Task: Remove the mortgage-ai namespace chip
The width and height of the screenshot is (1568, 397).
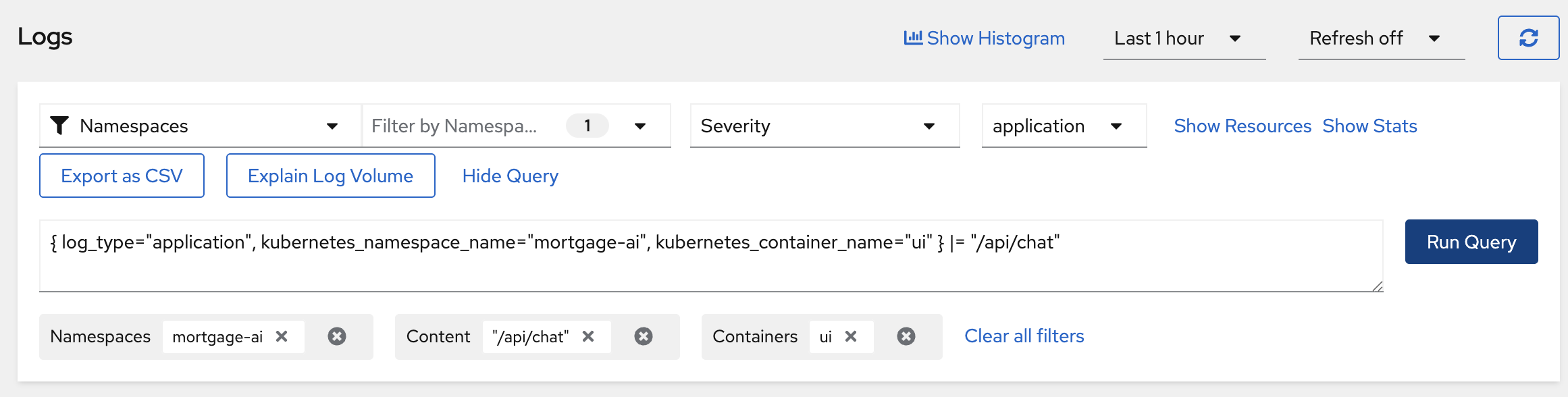Action: (282, 336)
